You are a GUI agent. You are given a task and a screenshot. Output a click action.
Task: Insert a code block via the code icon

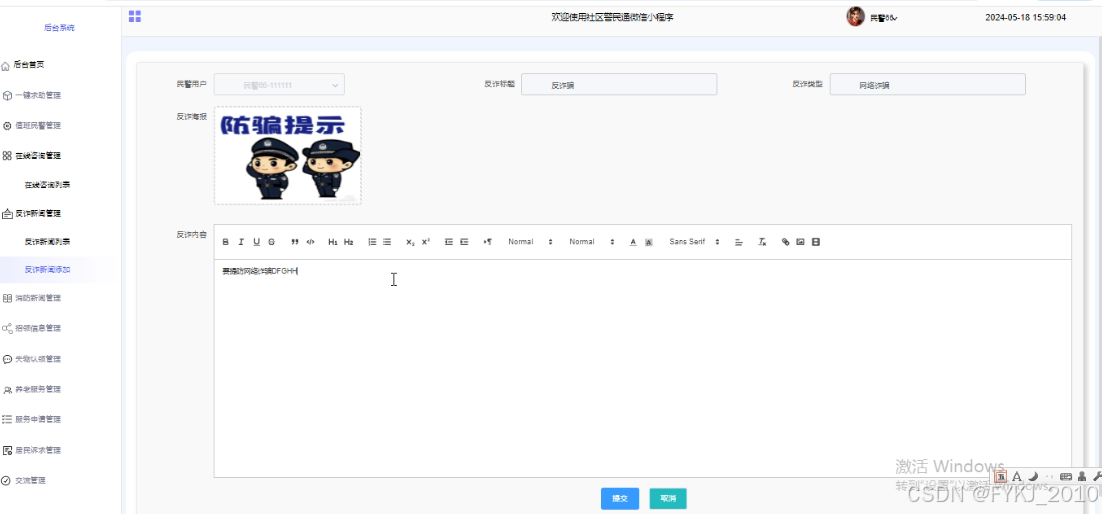click(311, 242)
